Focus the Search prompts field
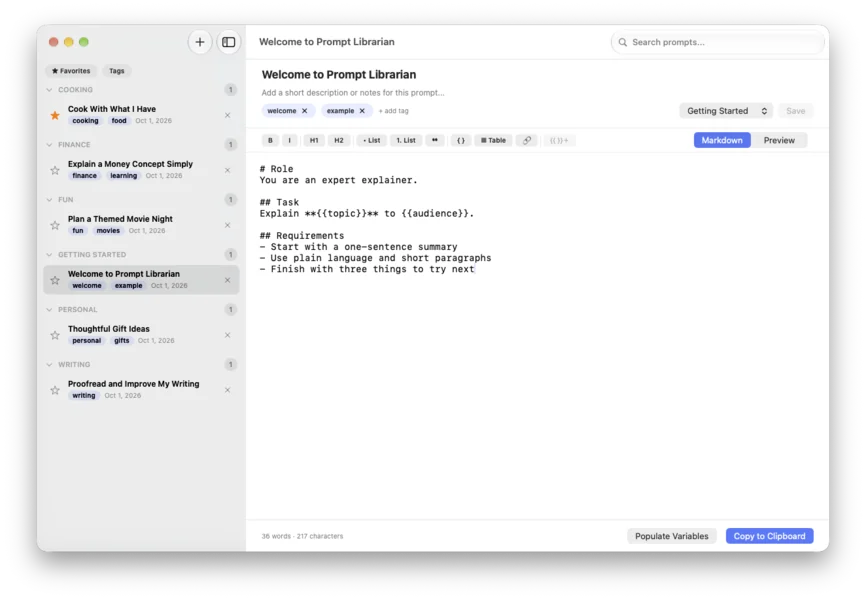Screen dimensions: 866x600 [717, 42]
